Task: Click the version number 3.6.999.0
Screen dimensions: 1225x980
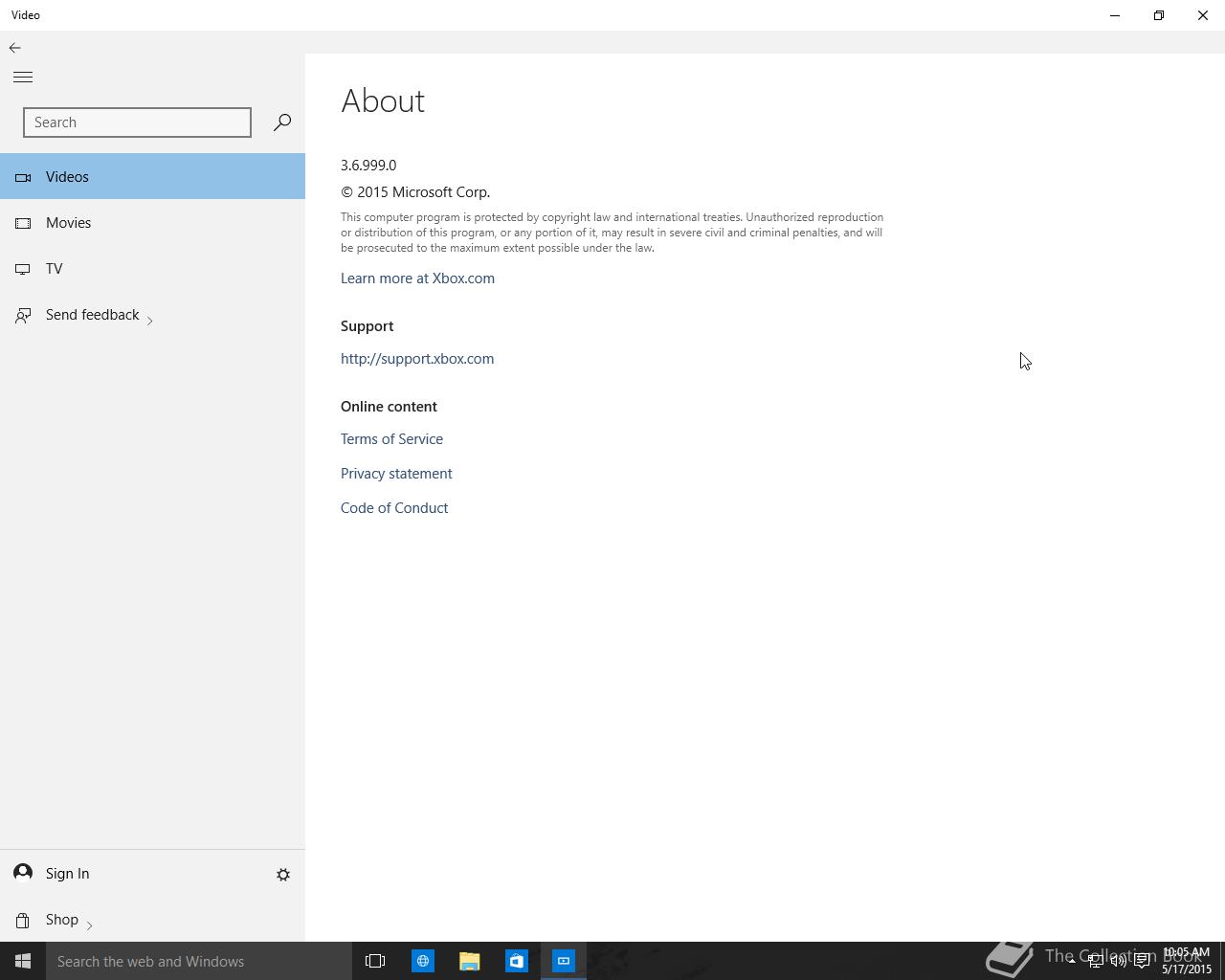Action: click(x=368, y=166)
